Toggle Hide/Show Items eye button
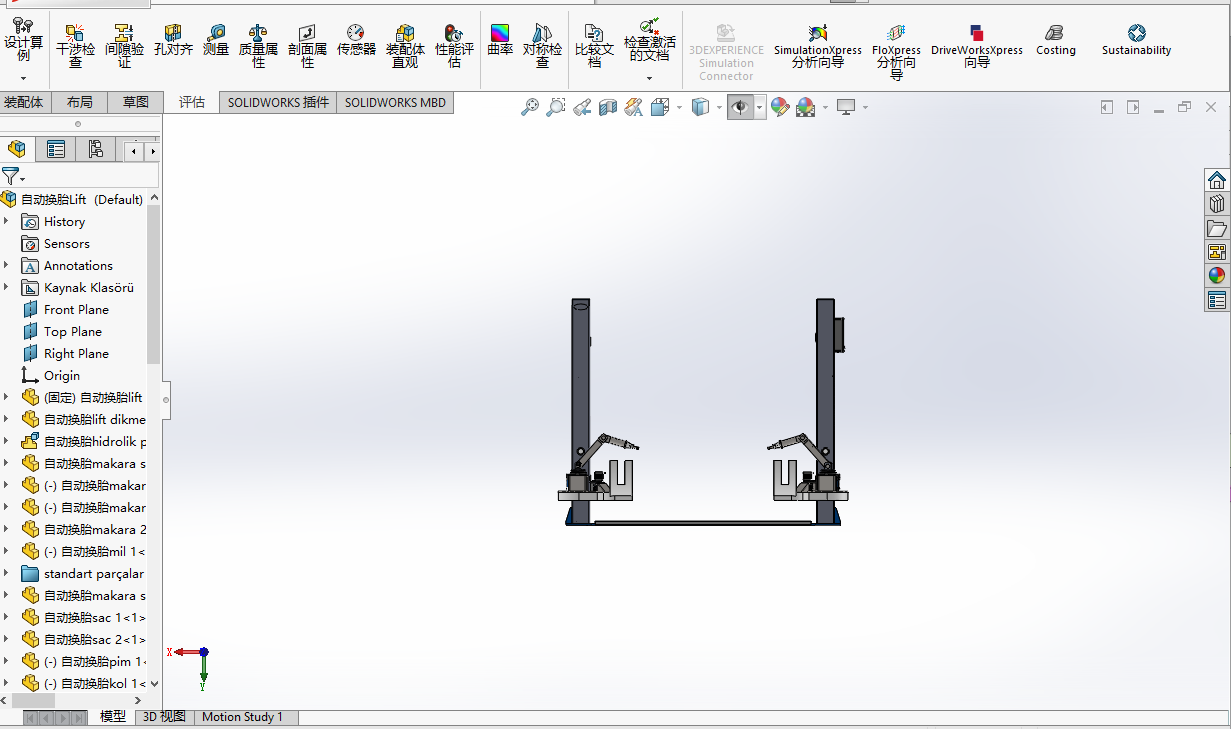 click(740, 107)
